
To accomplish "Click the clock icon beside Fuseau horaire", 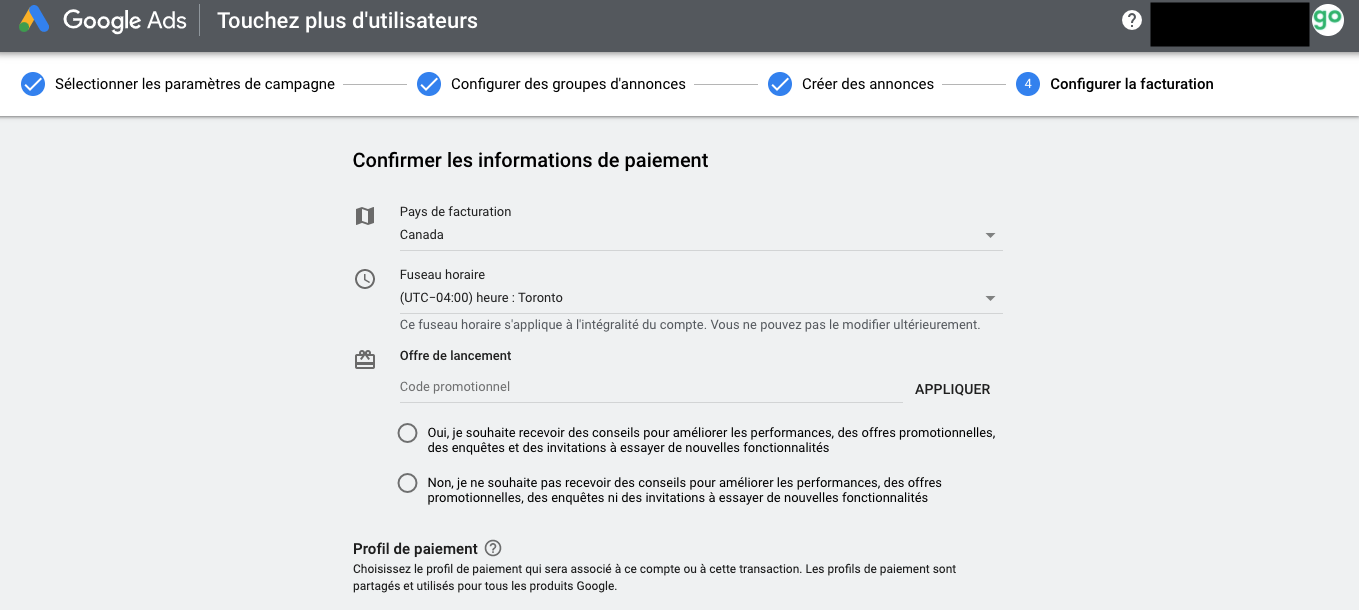I will point(365,279).
